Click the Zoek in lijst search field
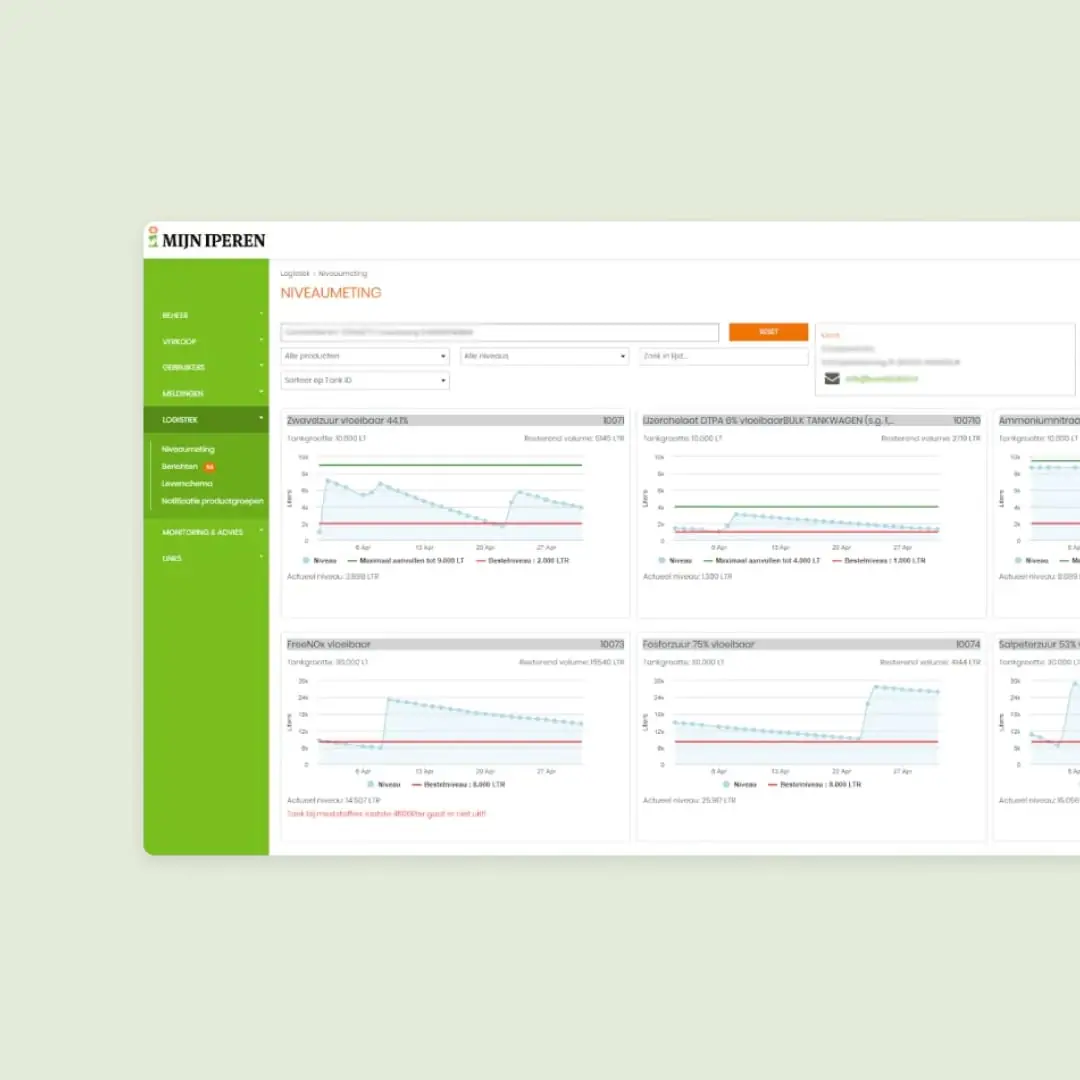 (x=723, y=356)
